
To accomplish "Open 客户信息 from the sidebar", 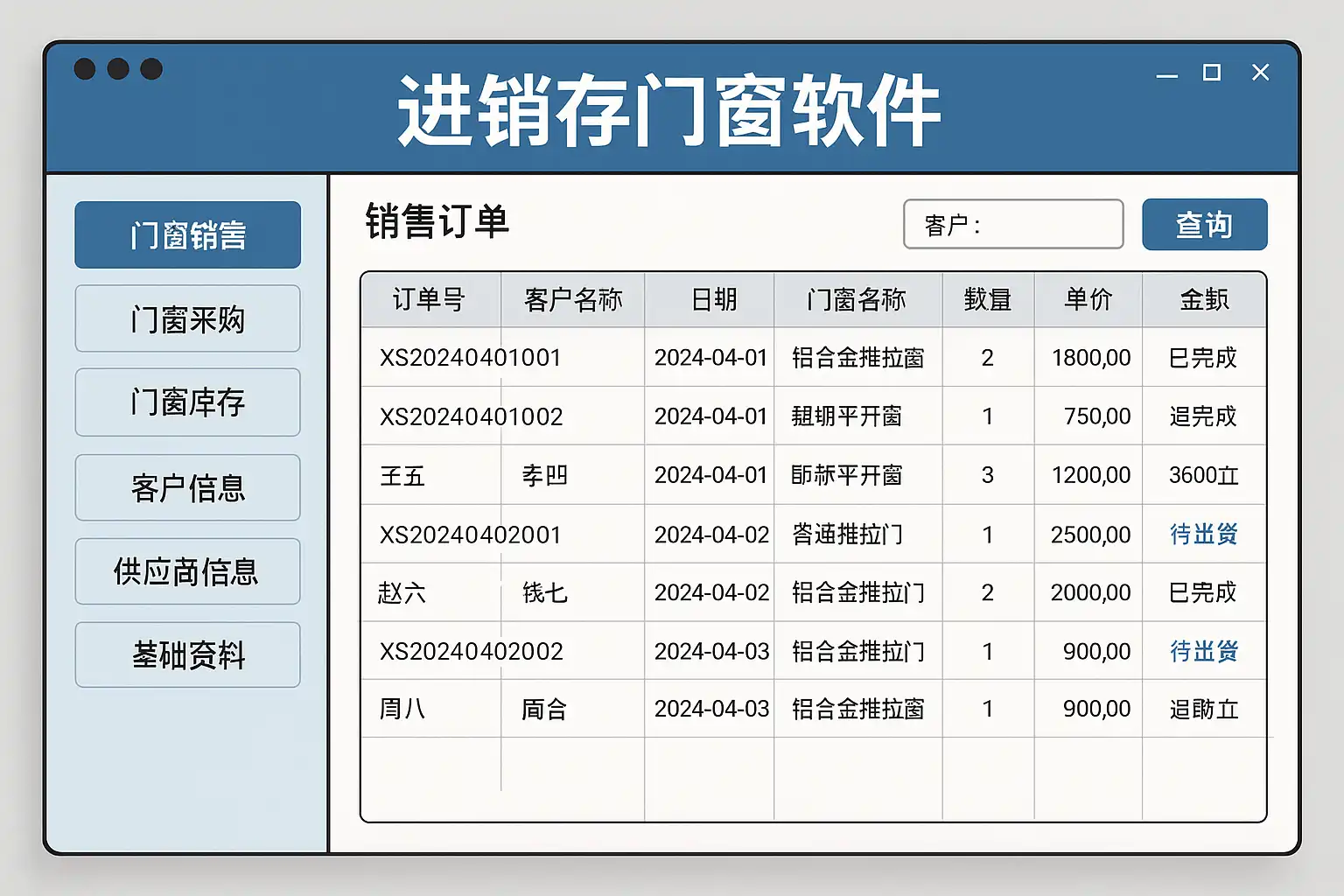I will coord(187,487).
